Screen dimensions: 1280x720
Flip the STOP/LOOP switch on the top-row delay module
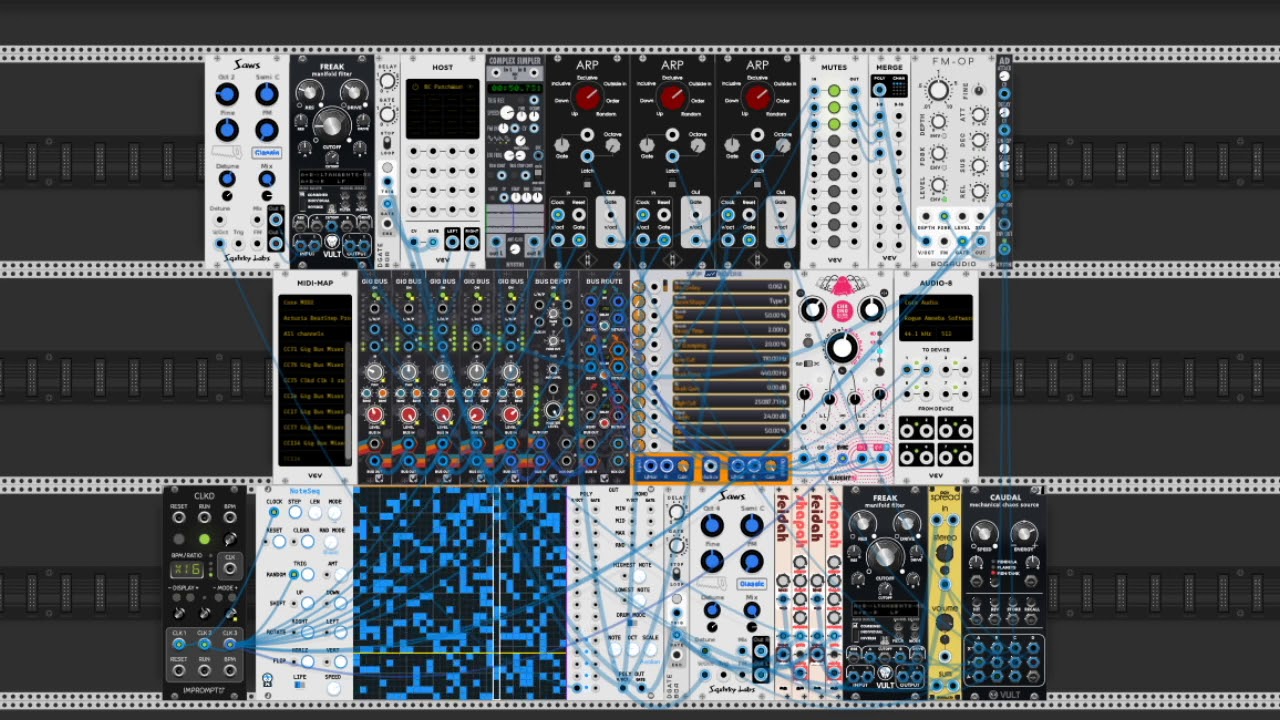pyautogui.click(x=387, y=143)
